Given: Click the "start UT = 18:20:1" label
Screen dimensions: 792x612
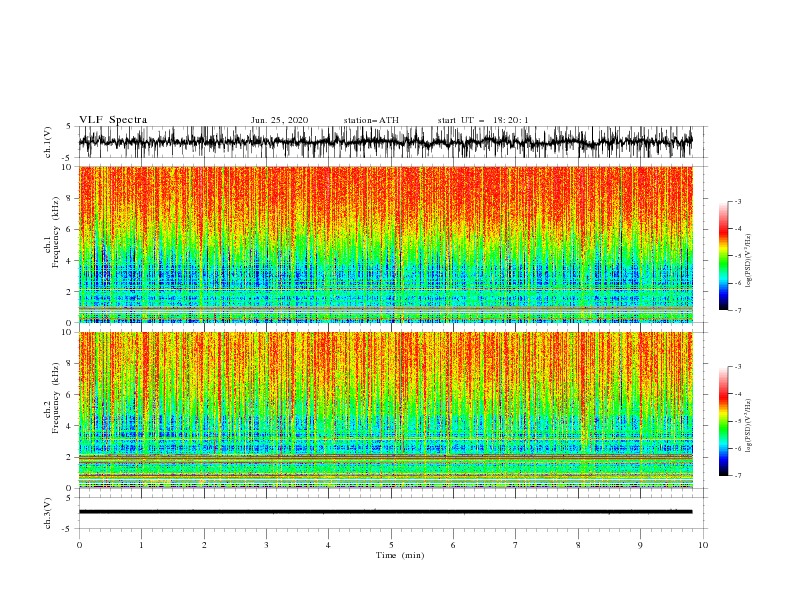Looking at the screenshot, I should (x=483, y=120).
